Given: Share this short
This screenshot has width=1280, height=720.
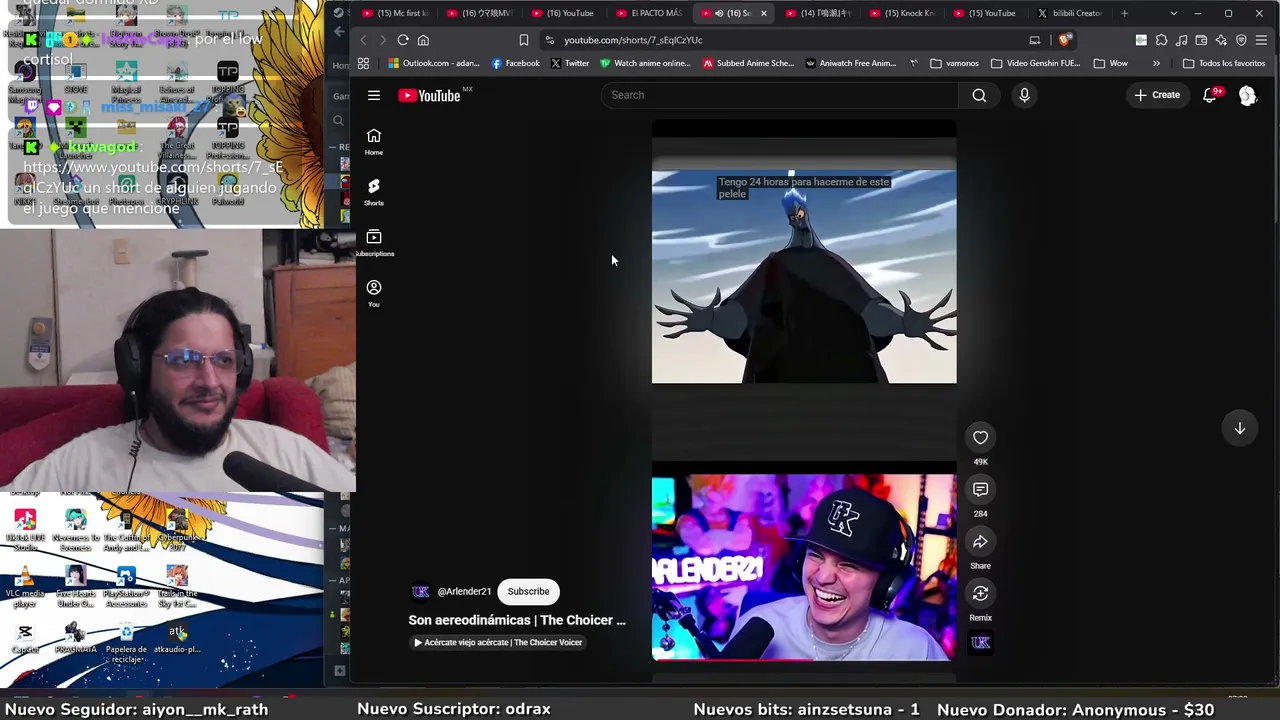Looking at the screenshot, I should tap(980, 541).
